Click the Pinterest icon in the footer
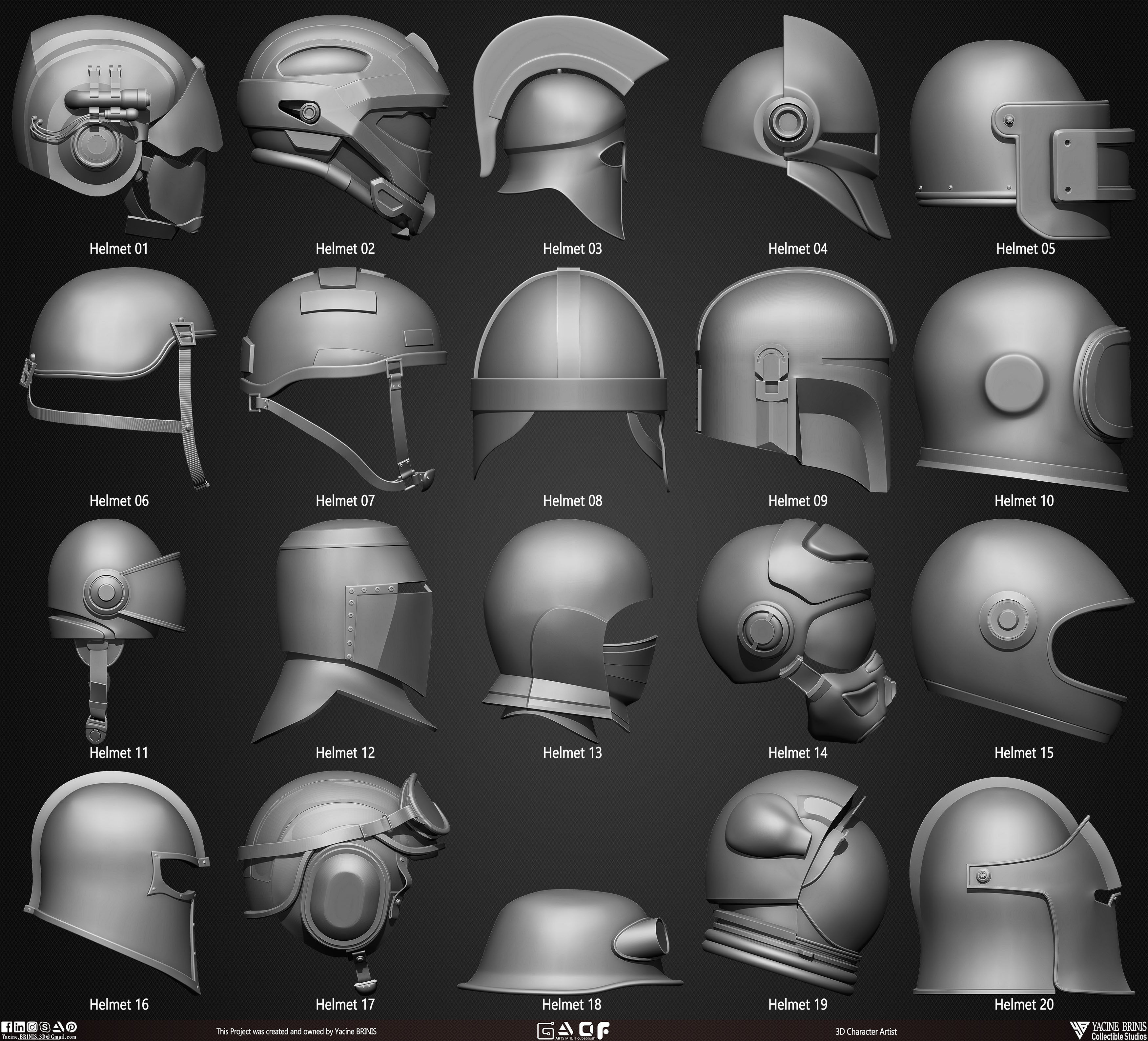 pyautogui.click(x=72, y=1027)
